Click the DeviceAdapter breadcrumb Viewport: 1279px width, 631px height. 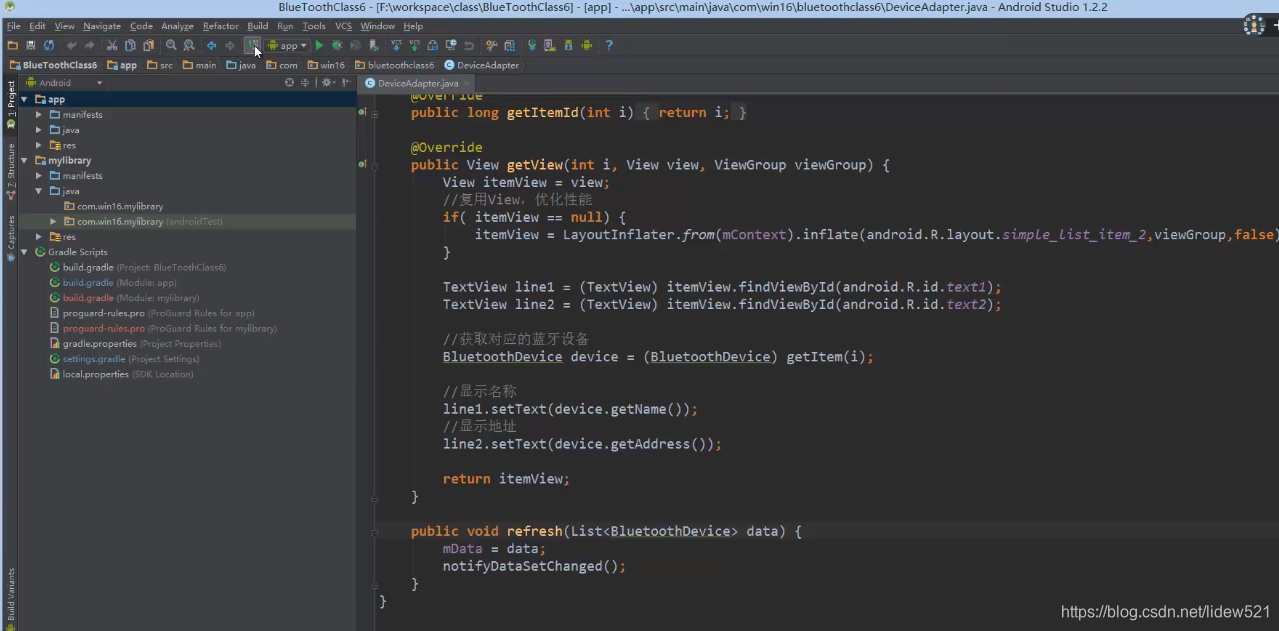[x=482, y=65]
